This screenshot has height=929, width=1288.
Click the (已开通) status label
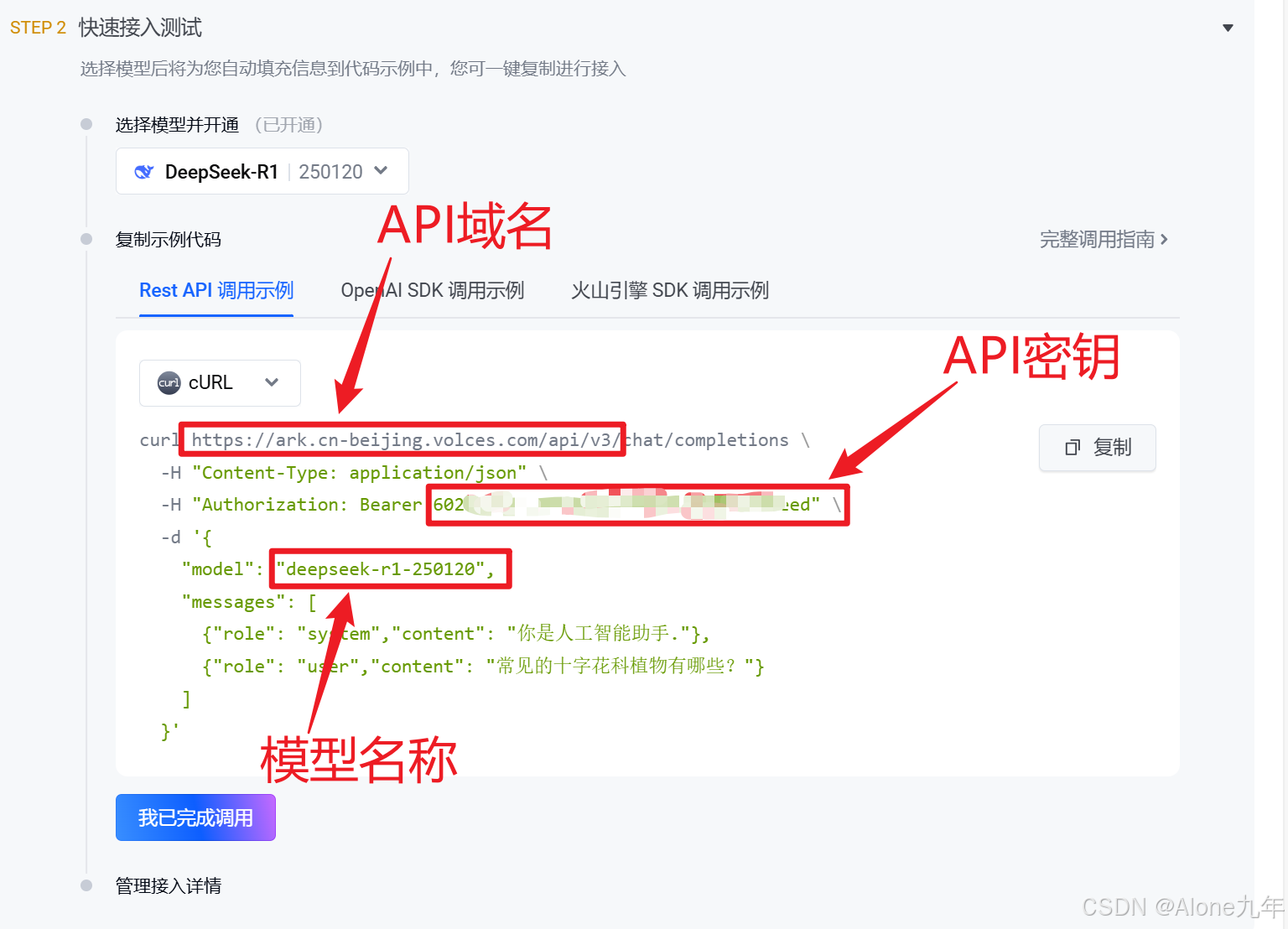pyautogui.click(x=289, y=125)
